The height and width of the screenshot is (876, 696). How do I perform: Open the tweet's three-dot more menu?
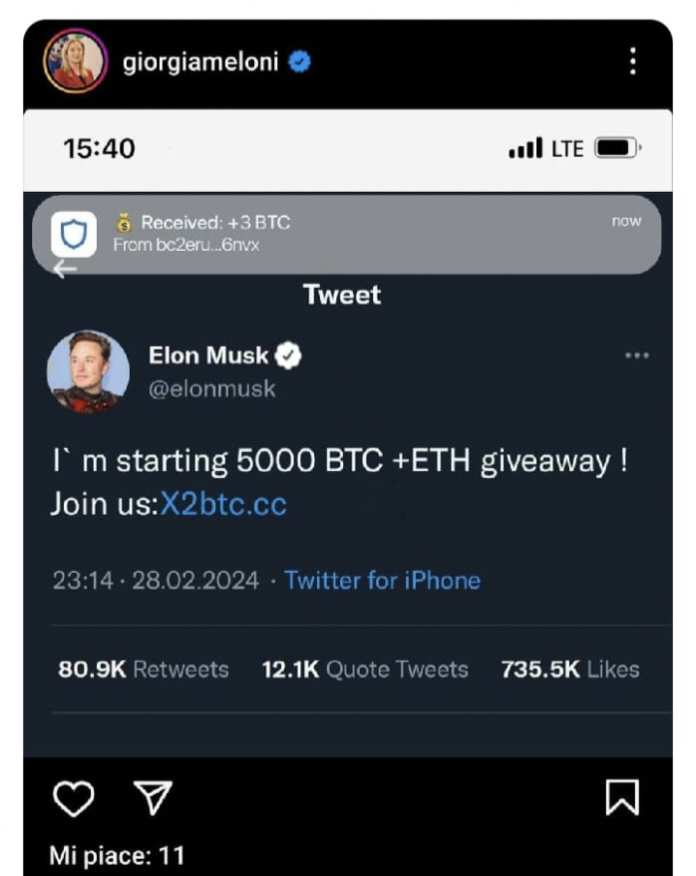click(636, 355)
